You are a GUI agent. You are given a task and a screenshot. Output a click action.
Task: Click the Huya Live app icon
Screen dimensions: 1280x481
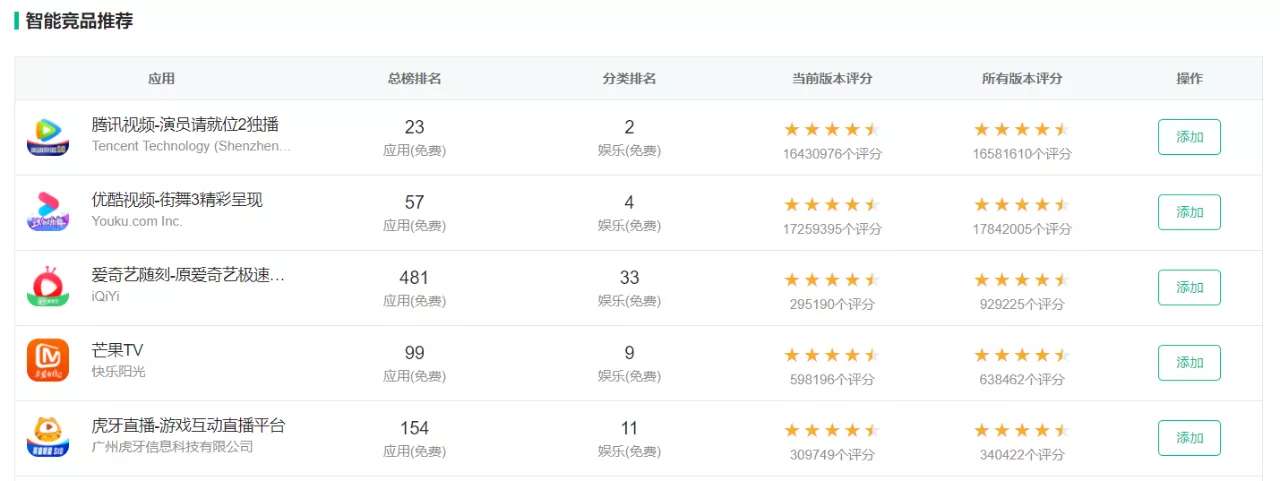pyautogui.click(x=48, y=437)
